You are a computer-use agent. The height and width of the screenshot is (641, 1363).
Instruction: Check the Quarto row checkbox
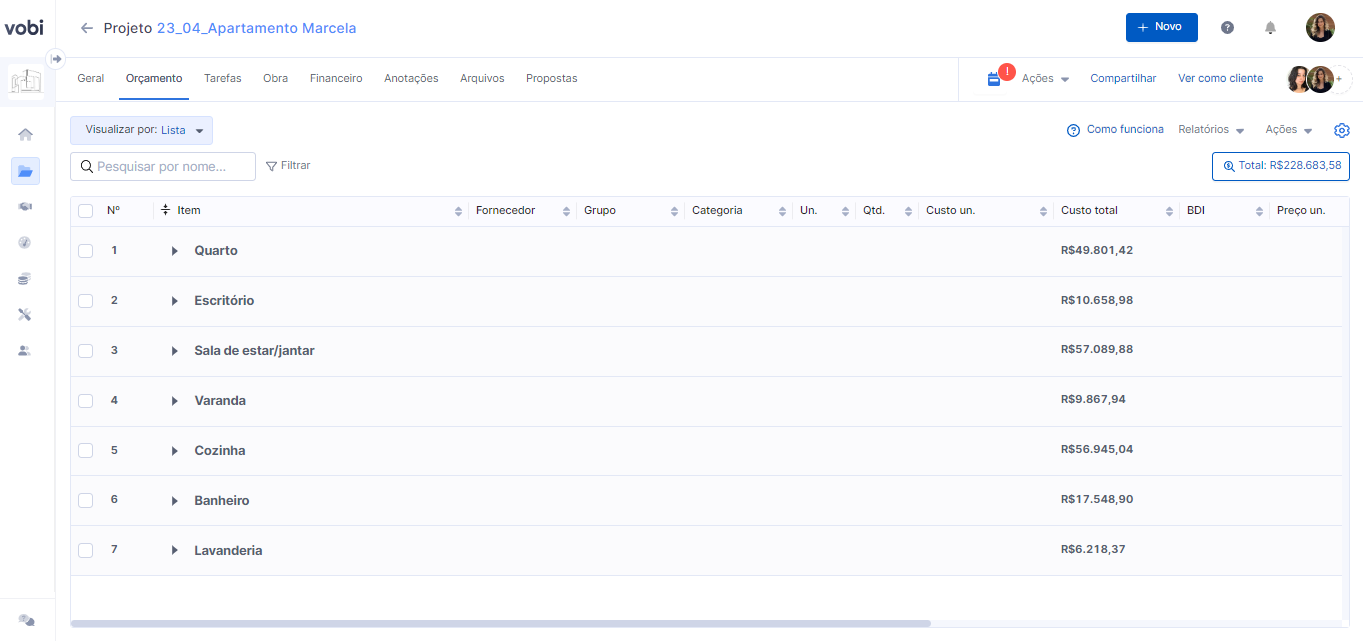pos(86,251)
